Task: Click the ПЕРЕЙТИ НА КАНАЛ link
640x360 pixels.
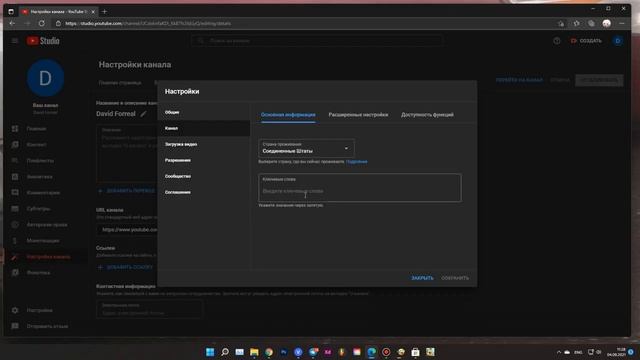Action: [x=519, y=80]
